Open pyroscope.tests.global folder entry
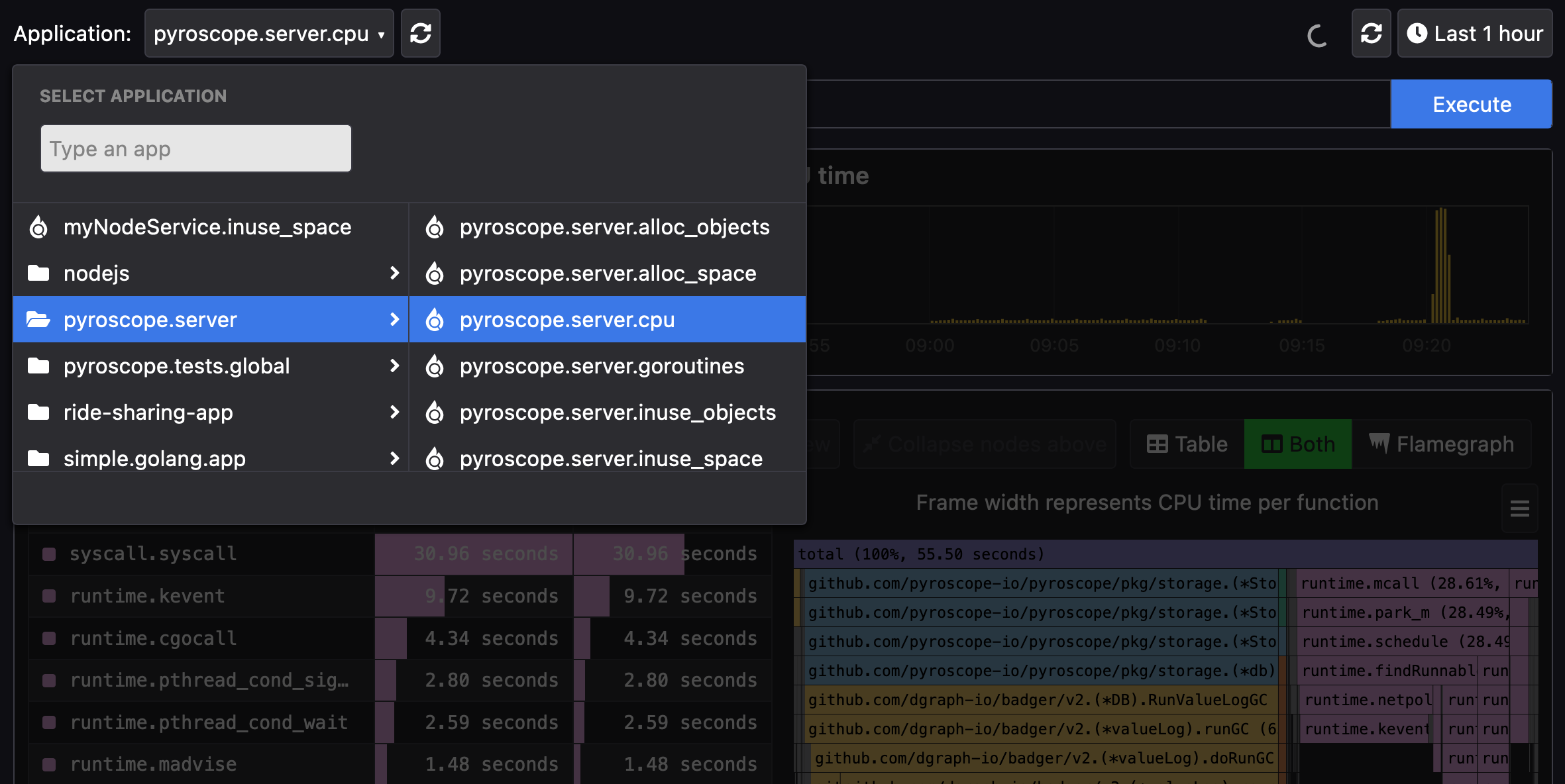Viewport: 1565px width, 784px height. [211, 366]
